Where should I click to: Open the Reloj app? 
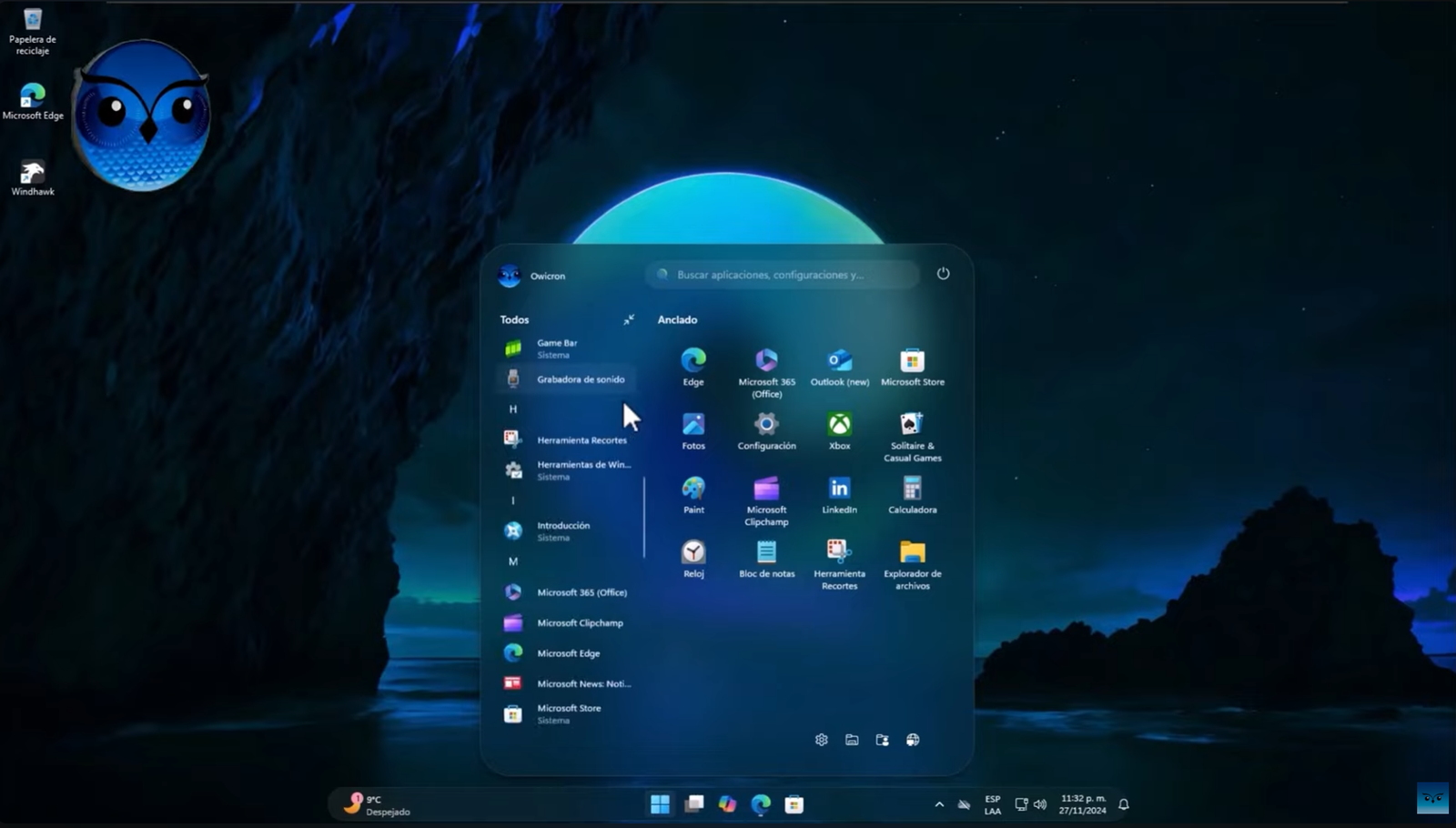pyautogui.click(x=693, y=559)
